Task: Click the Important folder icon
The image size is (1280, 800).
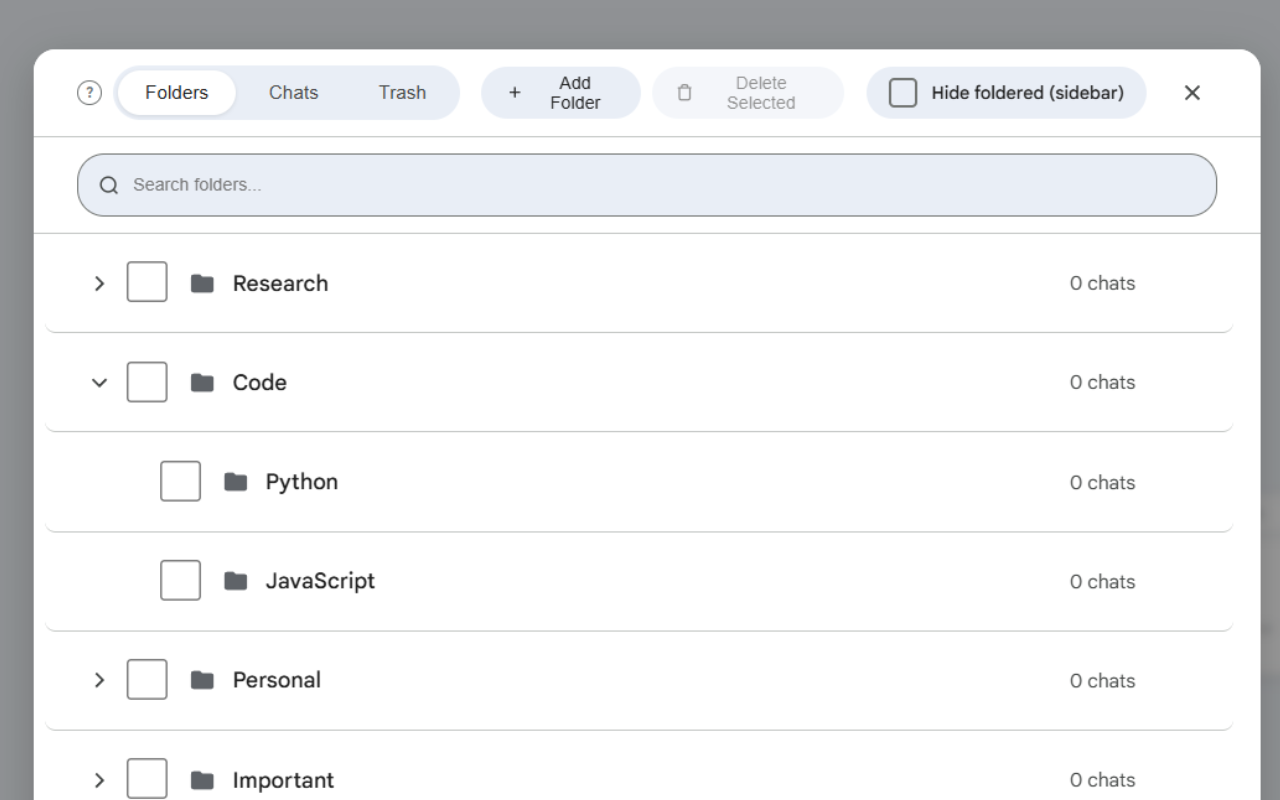Action: pyautogui.click(x=203, y=780)
